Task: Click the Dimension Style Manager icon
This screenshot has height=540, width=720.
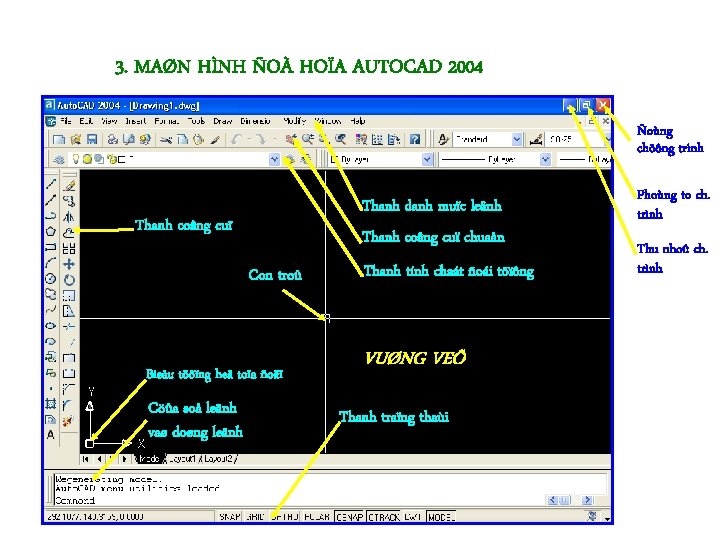Action: (x=536, y=139)
